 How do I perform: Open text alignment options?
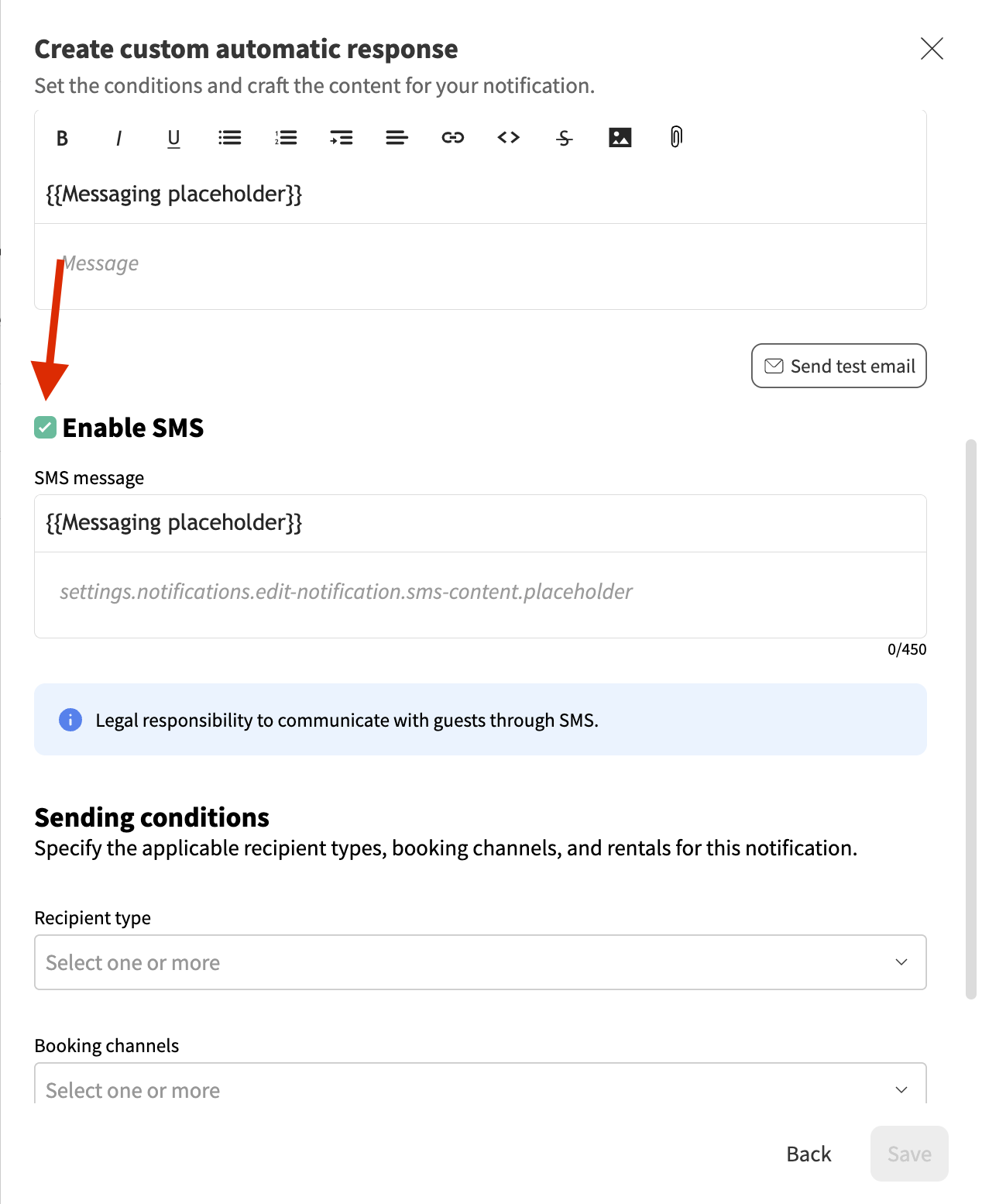coord(397,138)
